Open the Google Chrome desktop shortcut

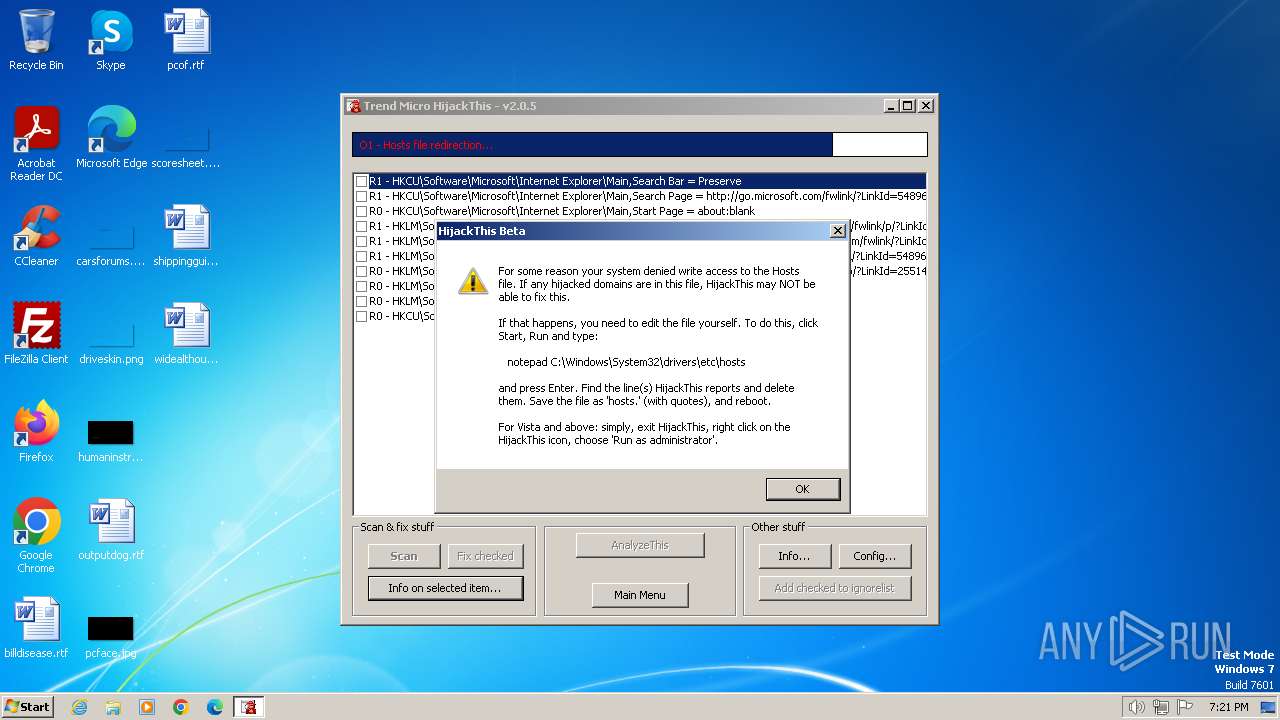[36, 535]
